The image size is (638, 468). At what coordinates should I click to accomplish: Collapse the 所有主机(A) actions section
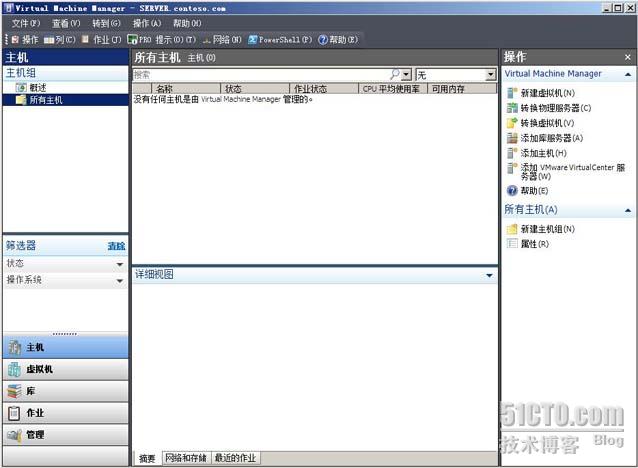628,210
